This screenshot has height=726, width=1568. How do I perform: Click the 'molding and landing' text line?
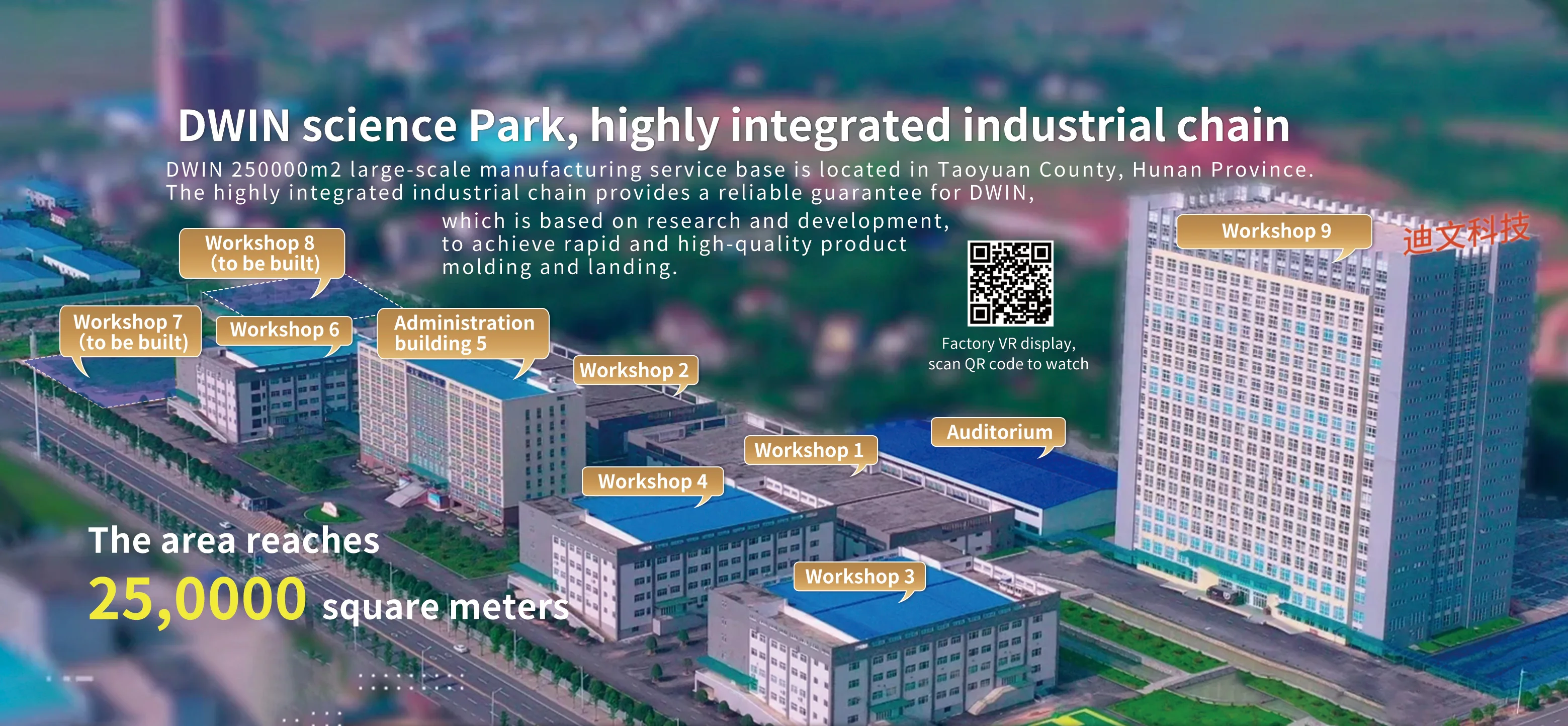[x=559, y=267]
